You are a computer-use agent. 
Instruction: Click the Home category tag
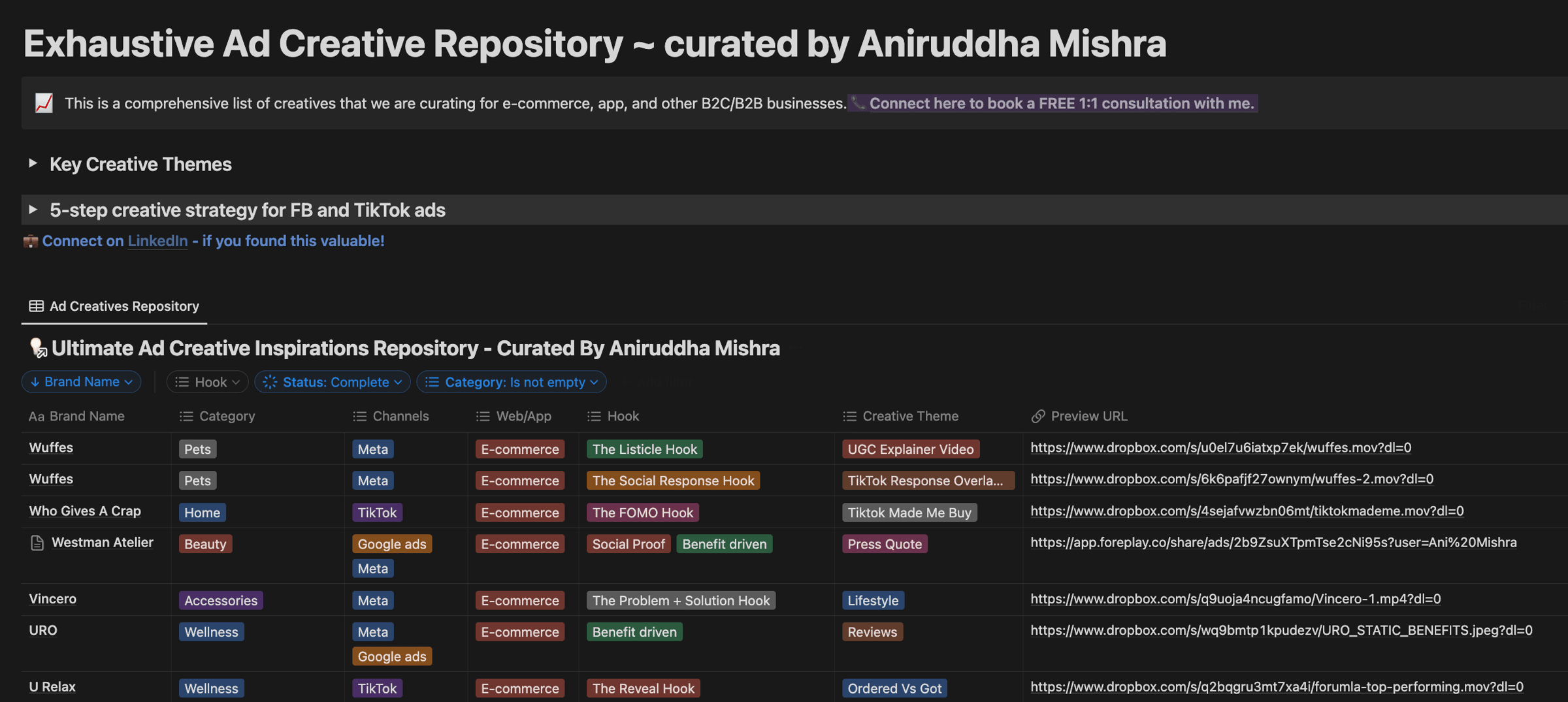point(202,513)
